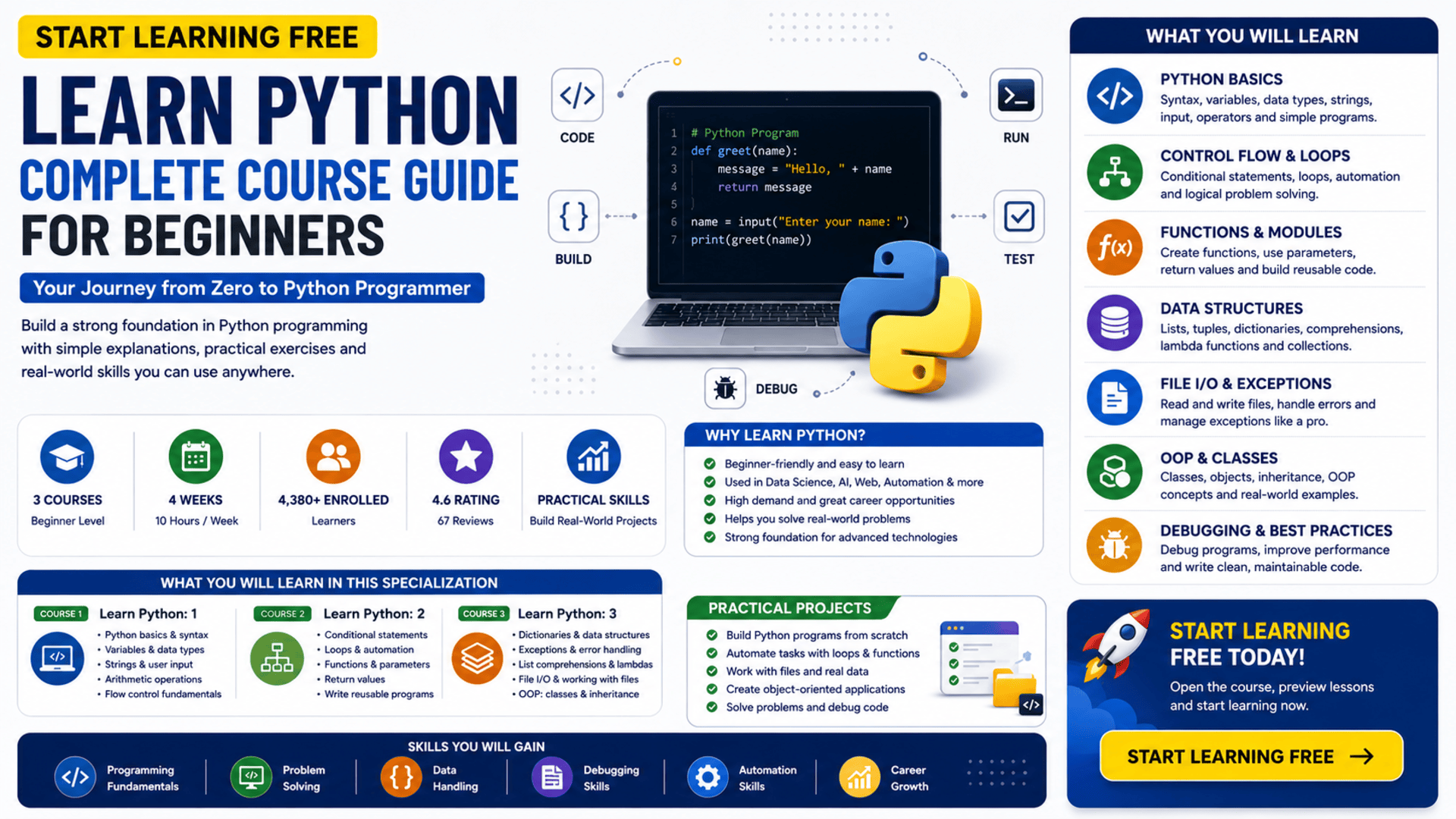
Task: Click the 4 Weeks calendar icon
Action: pyautogui.click(x=196, y=457)
